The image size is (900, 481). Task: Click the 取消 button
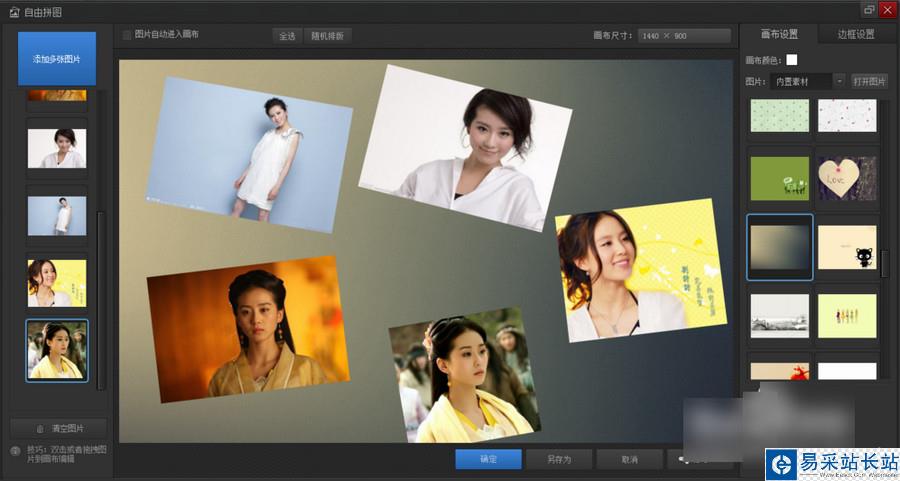click(x=630, y=459)
